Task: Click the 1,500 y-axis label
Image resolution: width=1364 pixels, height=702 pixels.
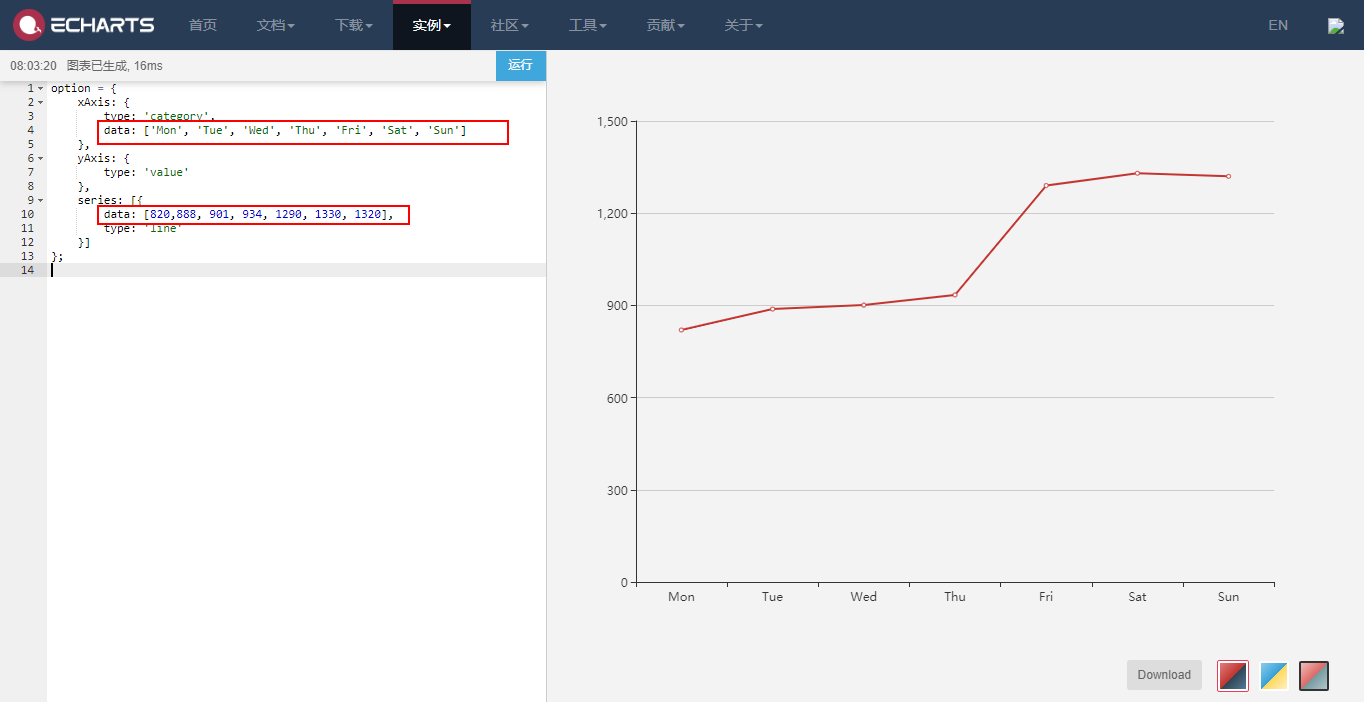Action: (x=611, y=122)
